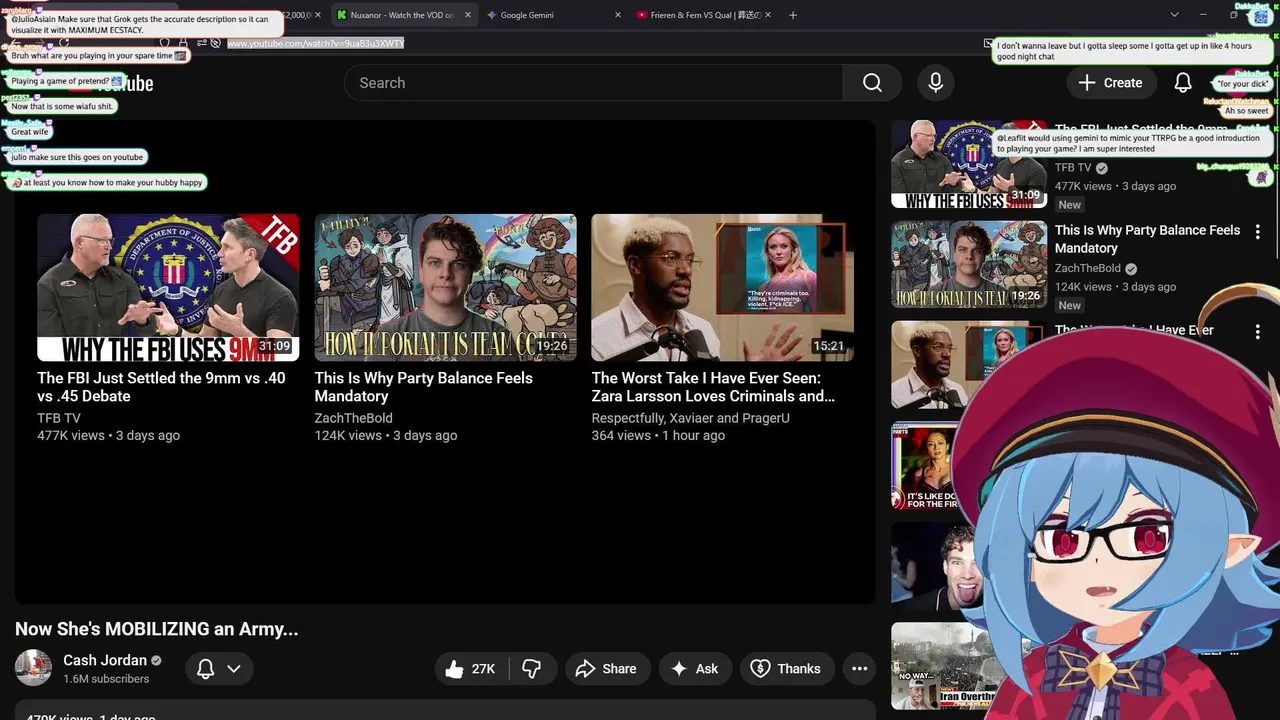Open more options for sidebar Party Balance video
This screenshot has width=1280, height=720.
(1257, 232)
